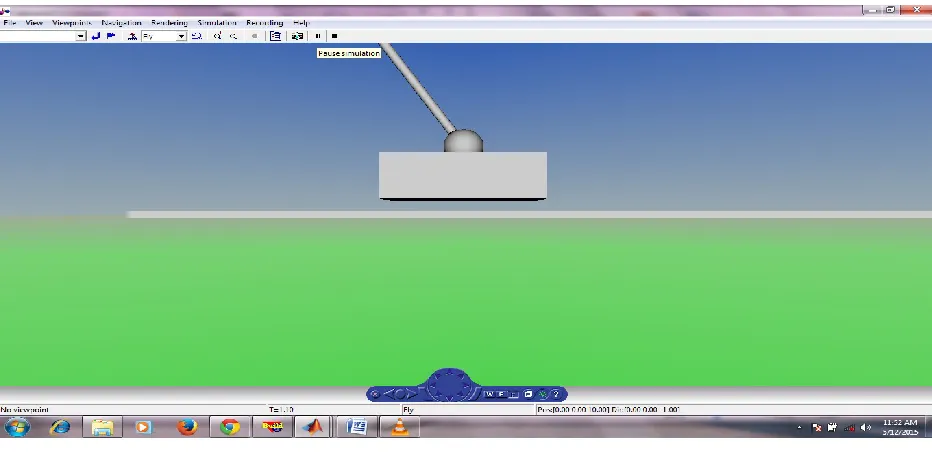Click the simulation time T= status field
This screenshot has height=452, width=932.
pos(282,410)
